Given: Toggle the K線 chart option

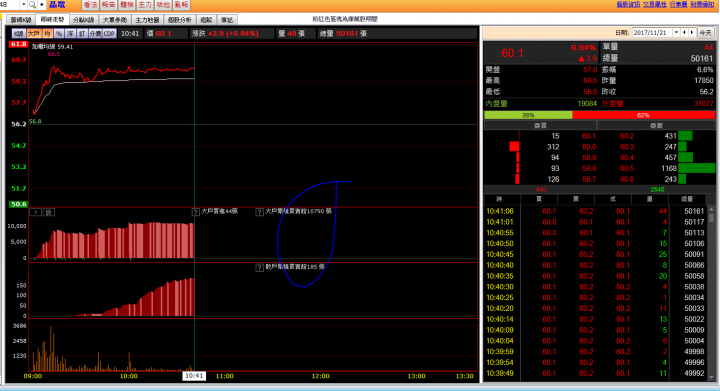Looking at the screenshot, I should point(18,34).
